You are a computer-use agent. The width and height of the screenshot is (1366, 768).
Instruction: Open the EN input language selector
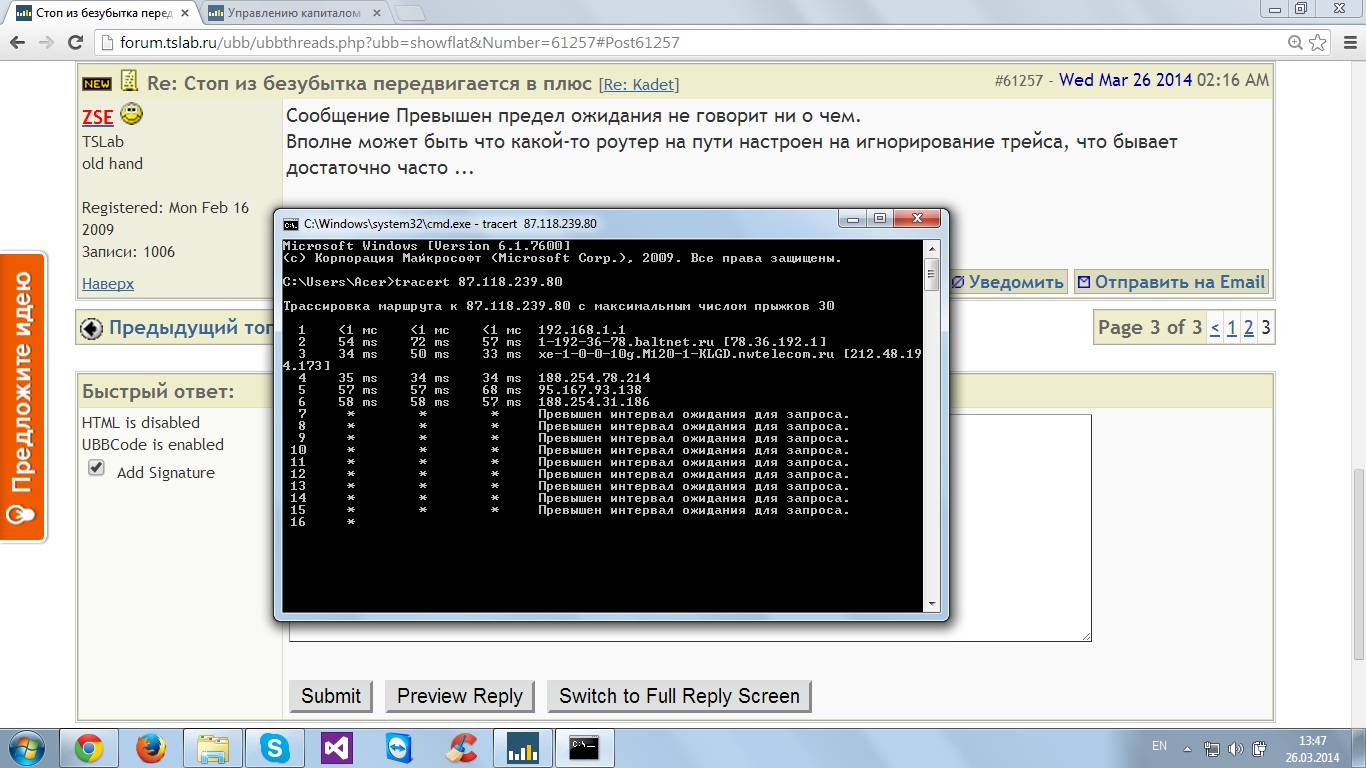pos(1159,746)
